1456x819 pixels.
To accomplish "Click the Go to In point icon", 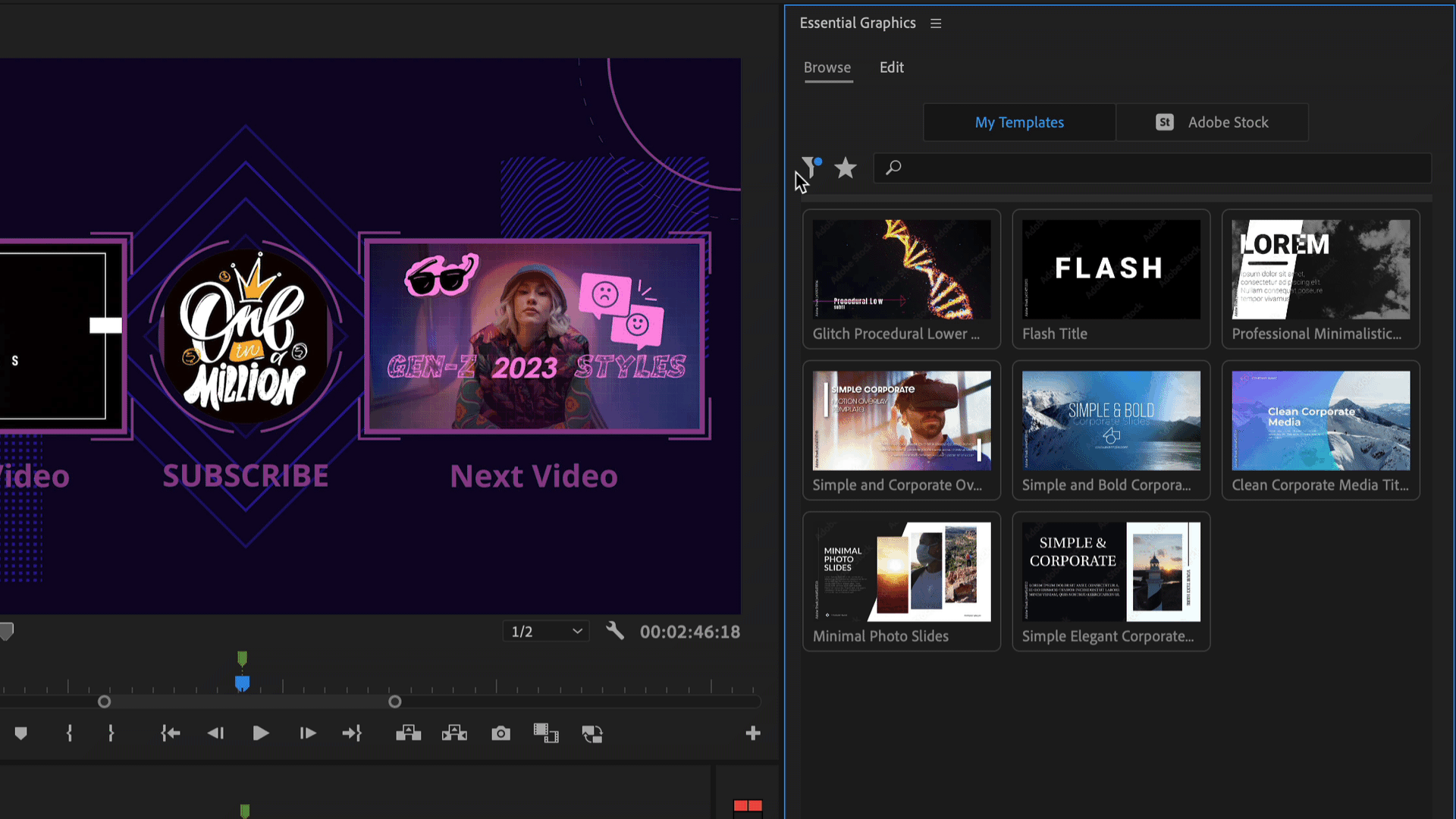I will pos(171,733).
